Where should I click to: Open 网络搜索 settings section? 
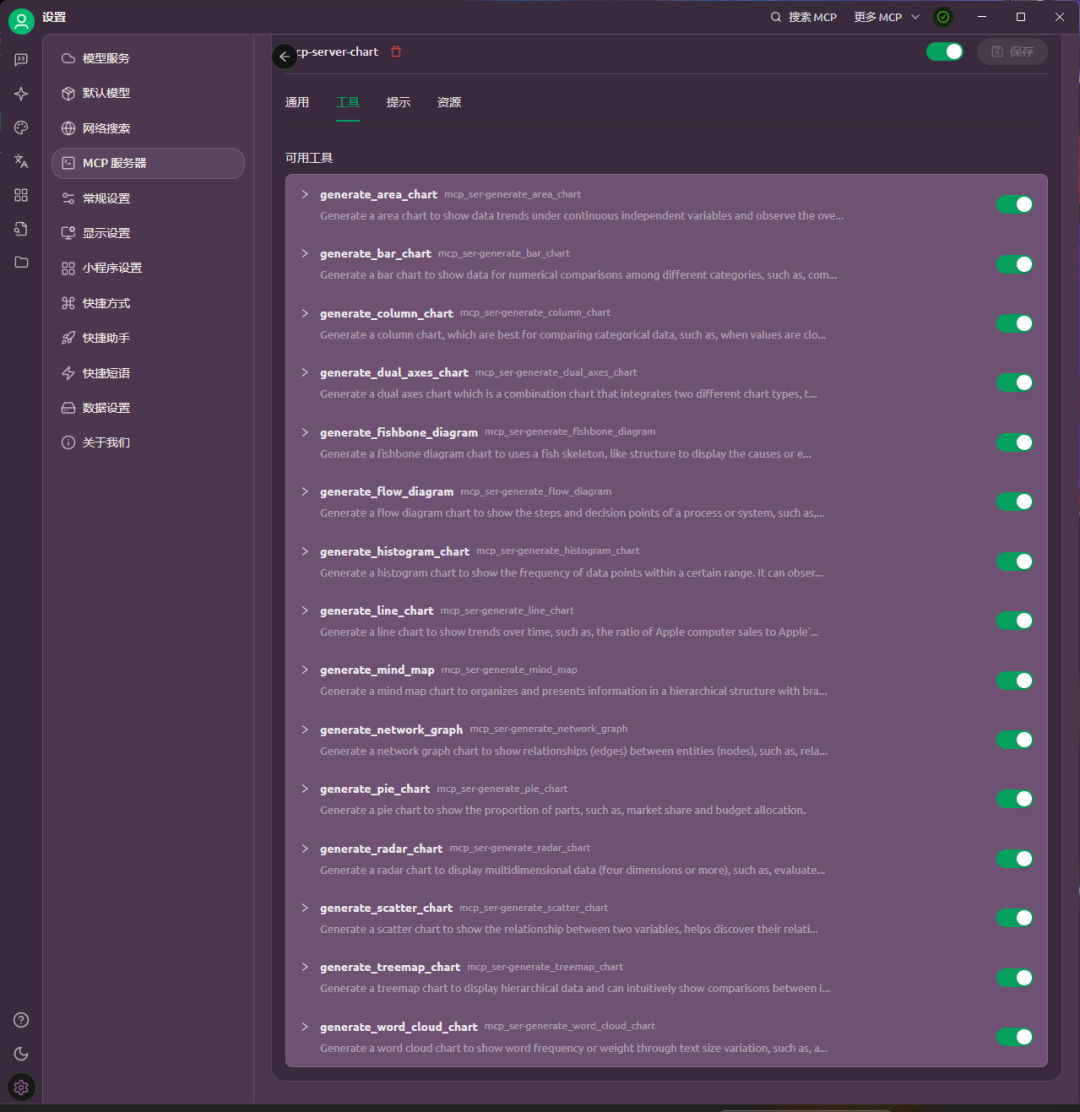[x=148, y=128]
